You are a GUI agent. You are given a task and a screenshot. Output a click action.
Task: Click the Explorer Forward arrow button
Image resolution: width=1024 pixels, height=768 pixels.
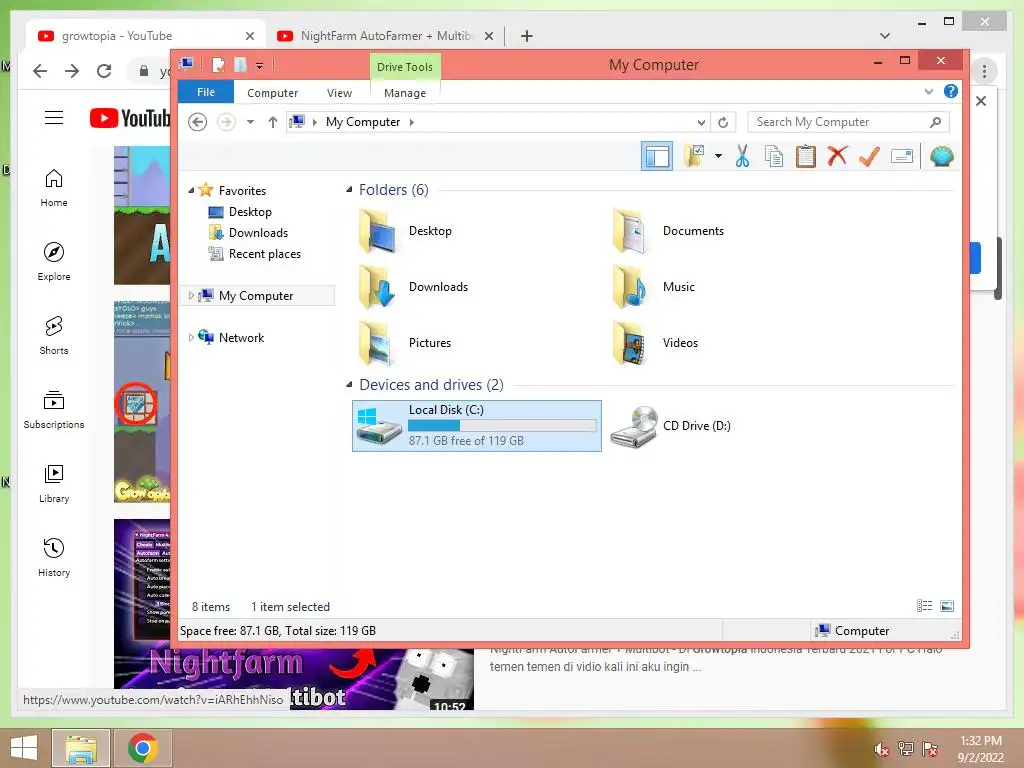coord(226,122)
